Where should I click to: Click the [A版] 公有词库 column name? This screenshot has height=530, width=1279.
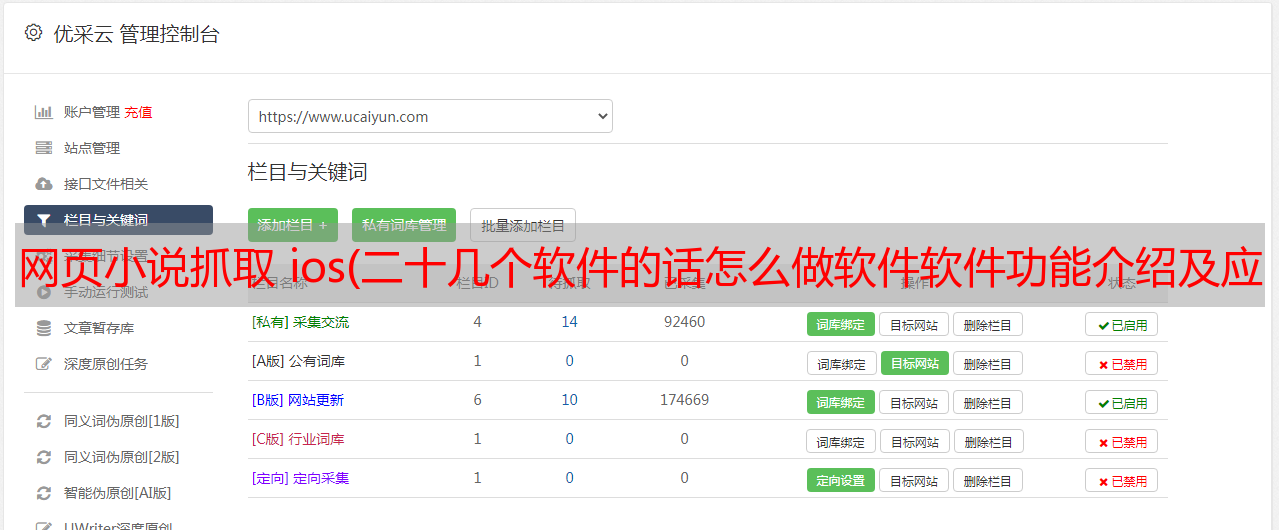point(299,361)
